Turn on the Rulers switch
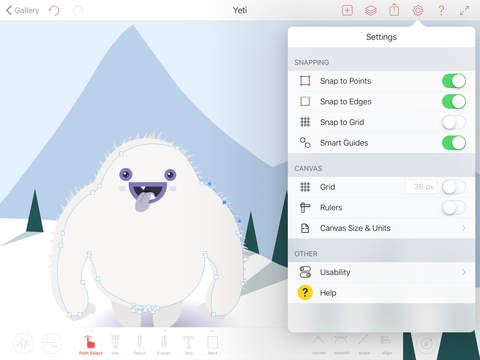Viewport: 480px width, 360px height. point(454,207)
